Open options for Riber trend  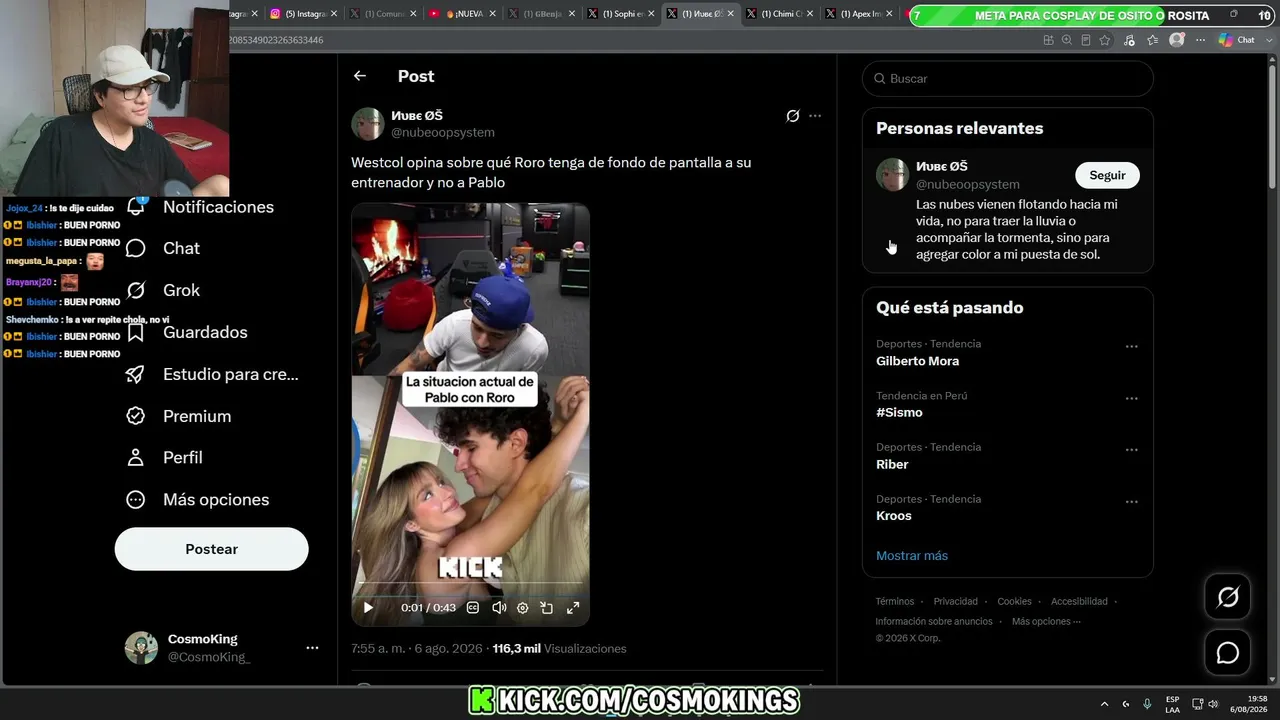(1132, 450)
